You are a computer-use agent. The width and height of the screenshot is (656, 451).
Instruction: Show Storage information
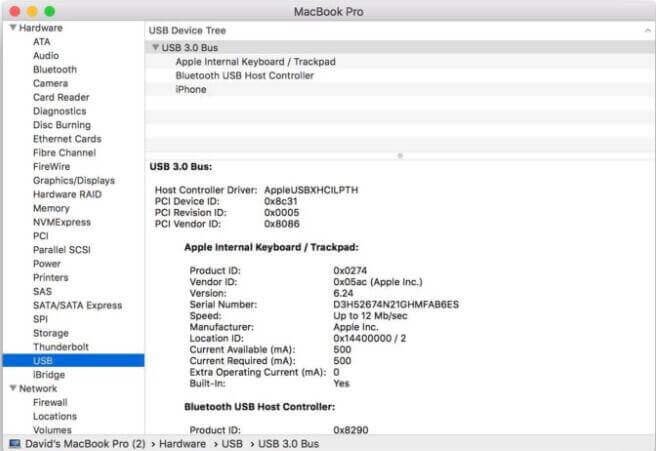[x=51, y=333]
